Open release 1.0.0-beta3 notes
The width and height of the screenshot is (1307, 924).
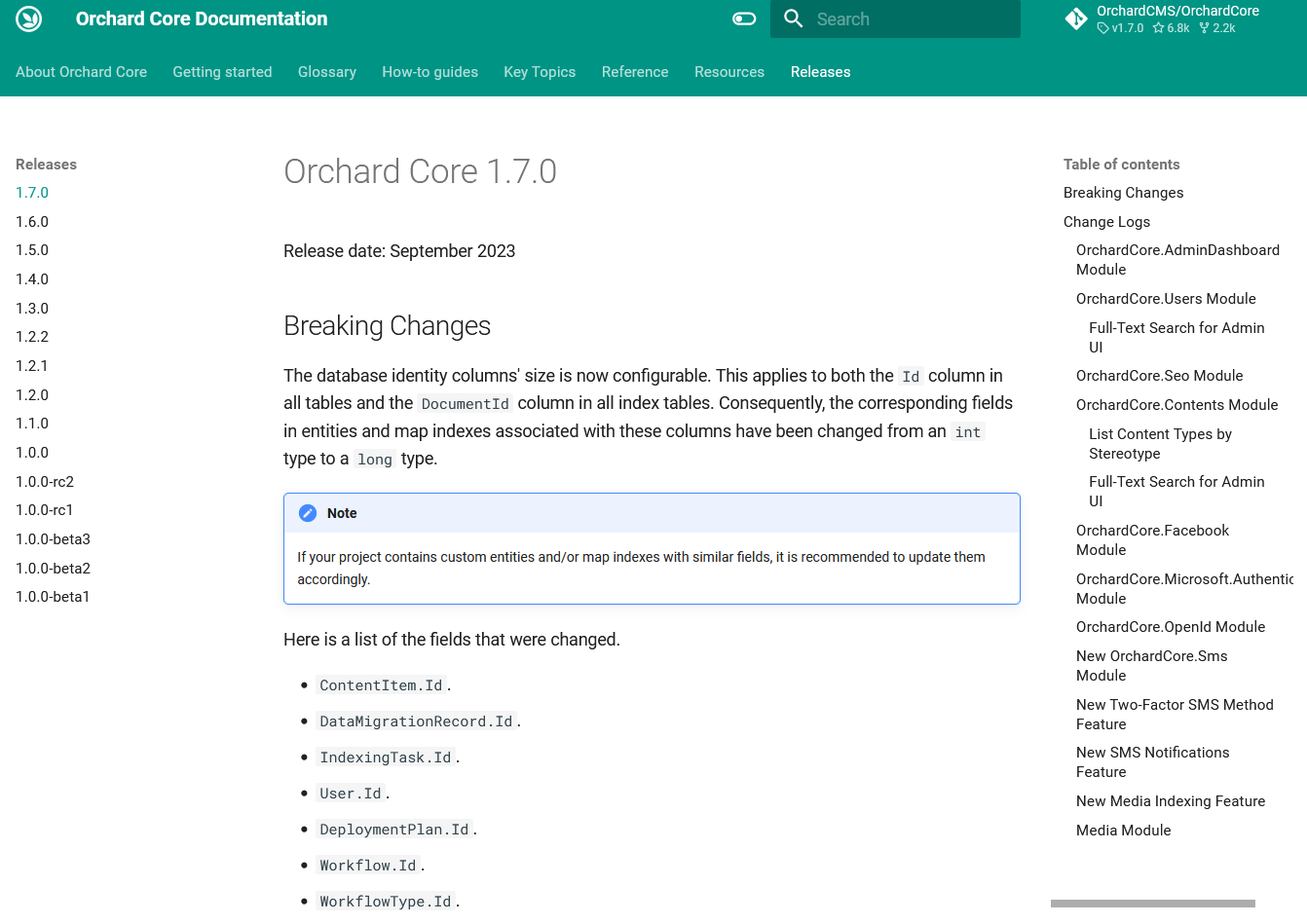53,539
